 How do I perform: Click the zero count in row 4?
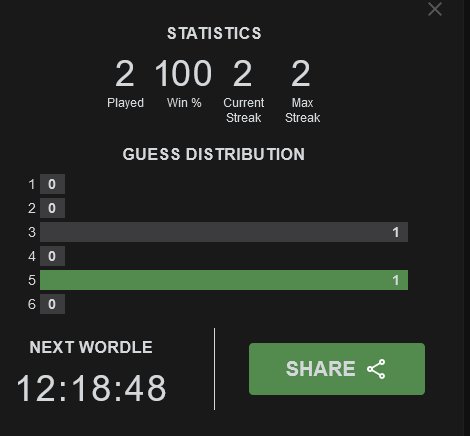52,256
